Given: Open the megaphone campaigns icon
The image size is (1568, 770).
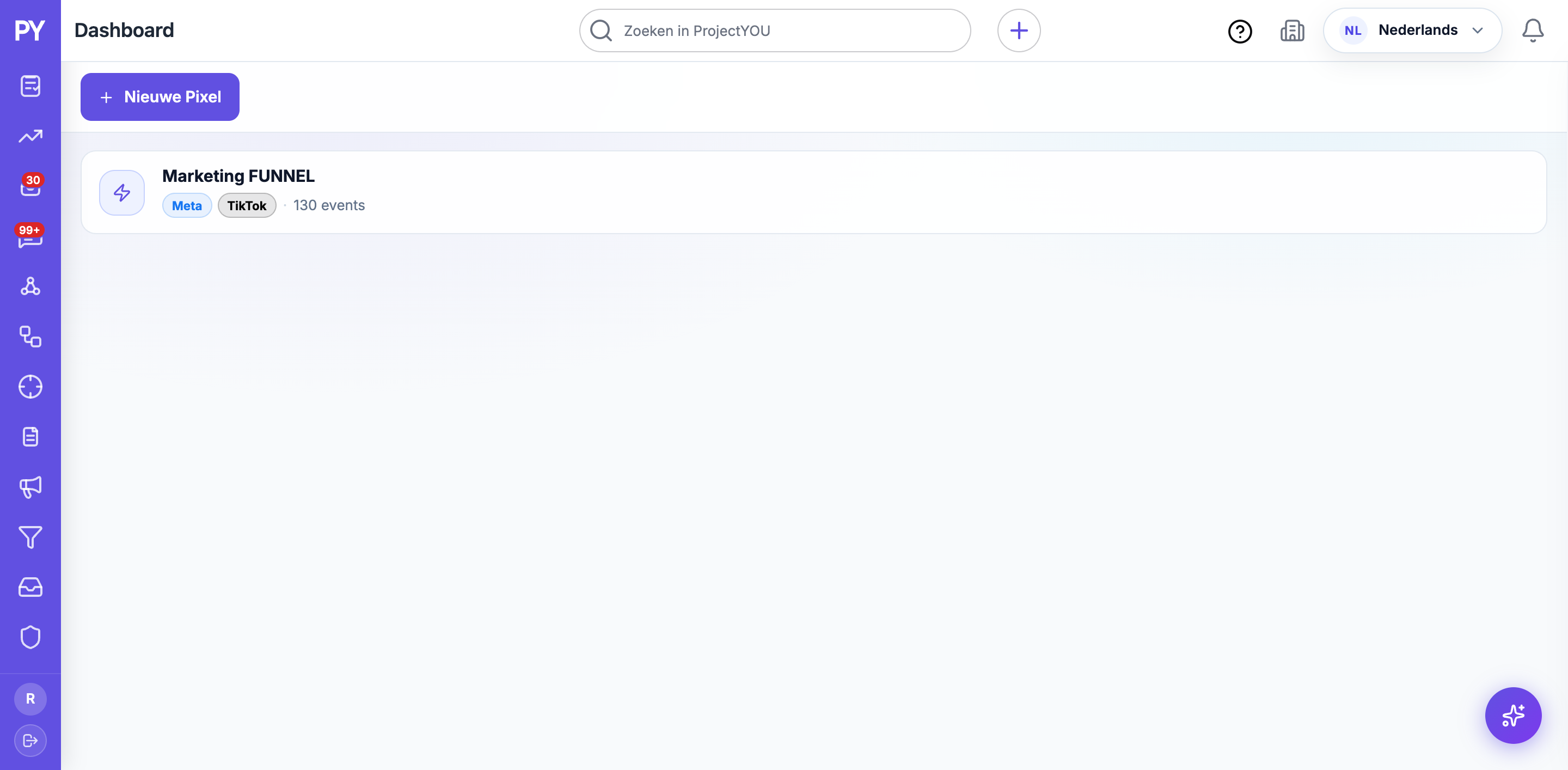Looking at the screenshot, I should 30,487.
